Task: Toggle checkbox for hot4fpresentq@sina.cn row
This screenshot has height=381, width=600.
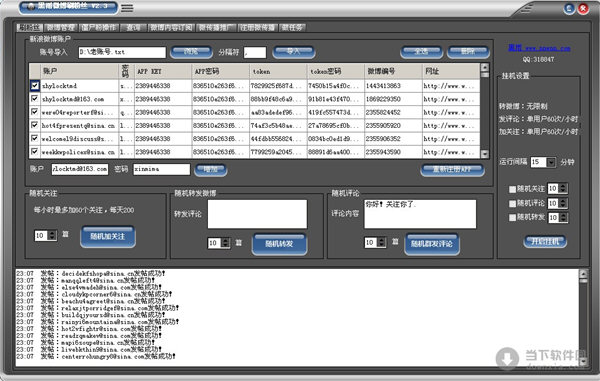Action: [x=34, y=125]
